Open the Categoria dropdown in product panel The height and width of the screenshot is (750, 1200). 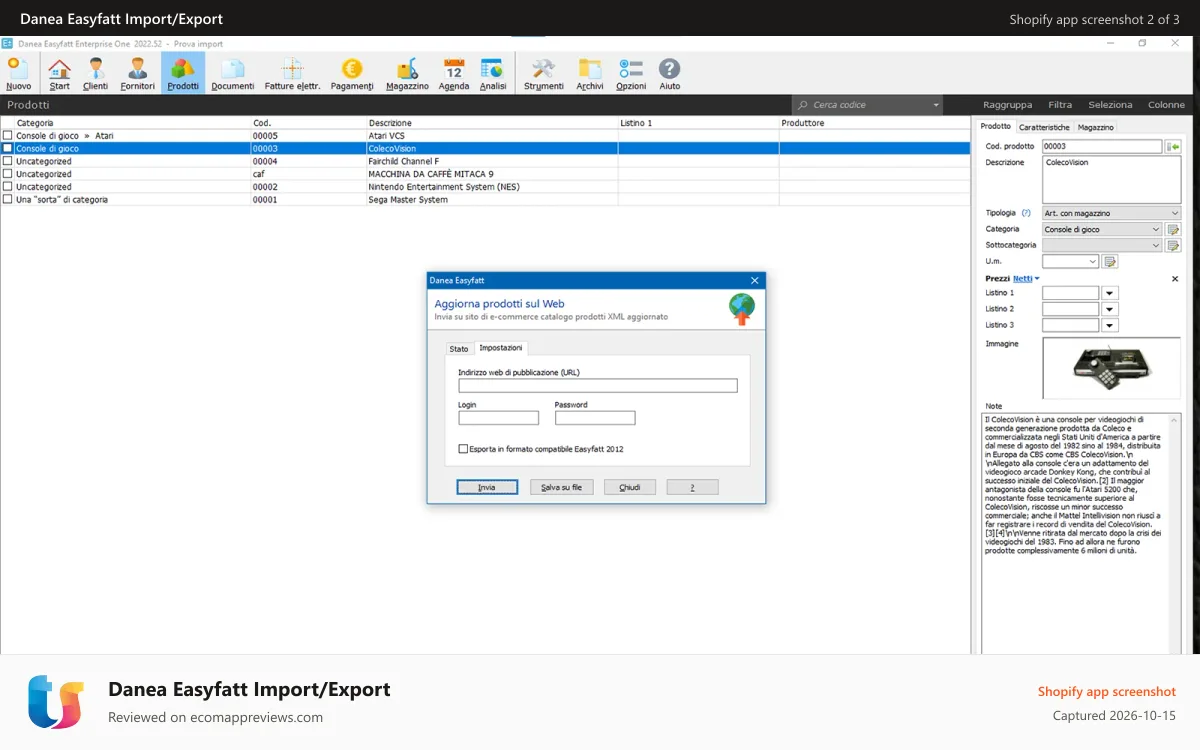(1156, 230)
